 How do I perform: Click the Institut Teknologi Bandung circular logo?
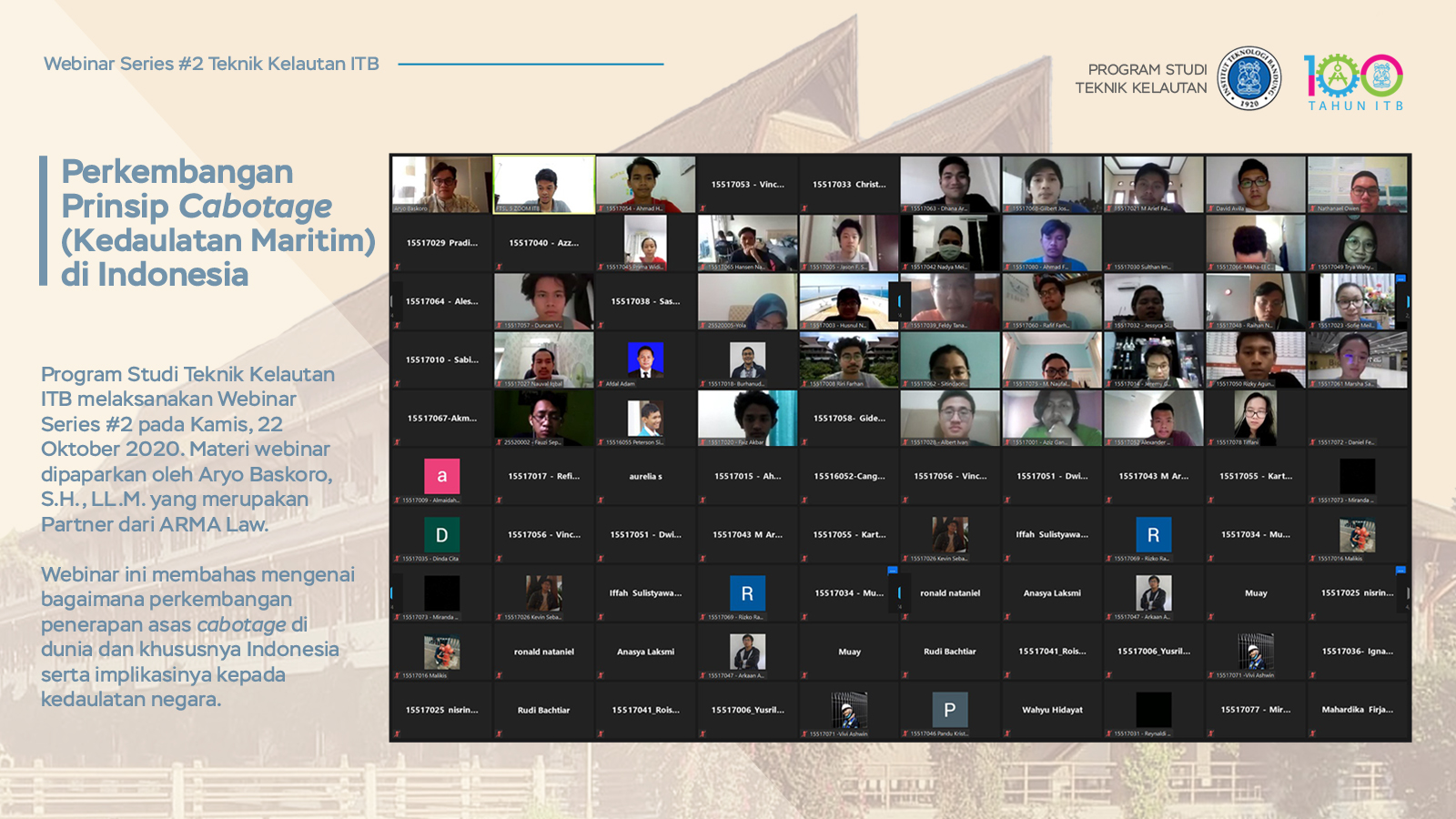(1249, 78)
